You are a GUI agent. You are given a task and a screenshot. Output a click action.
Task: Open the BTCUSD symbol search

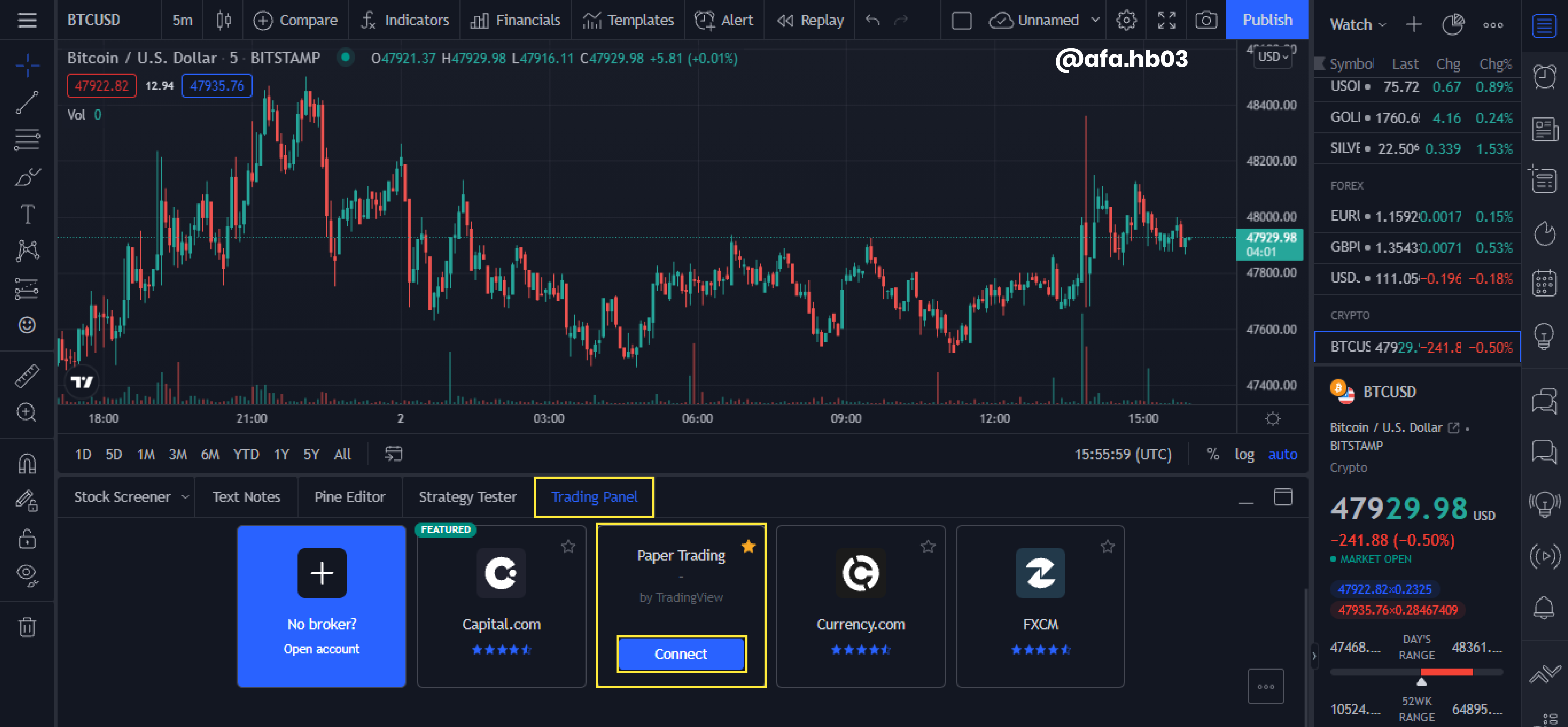(x=94, y=20)
